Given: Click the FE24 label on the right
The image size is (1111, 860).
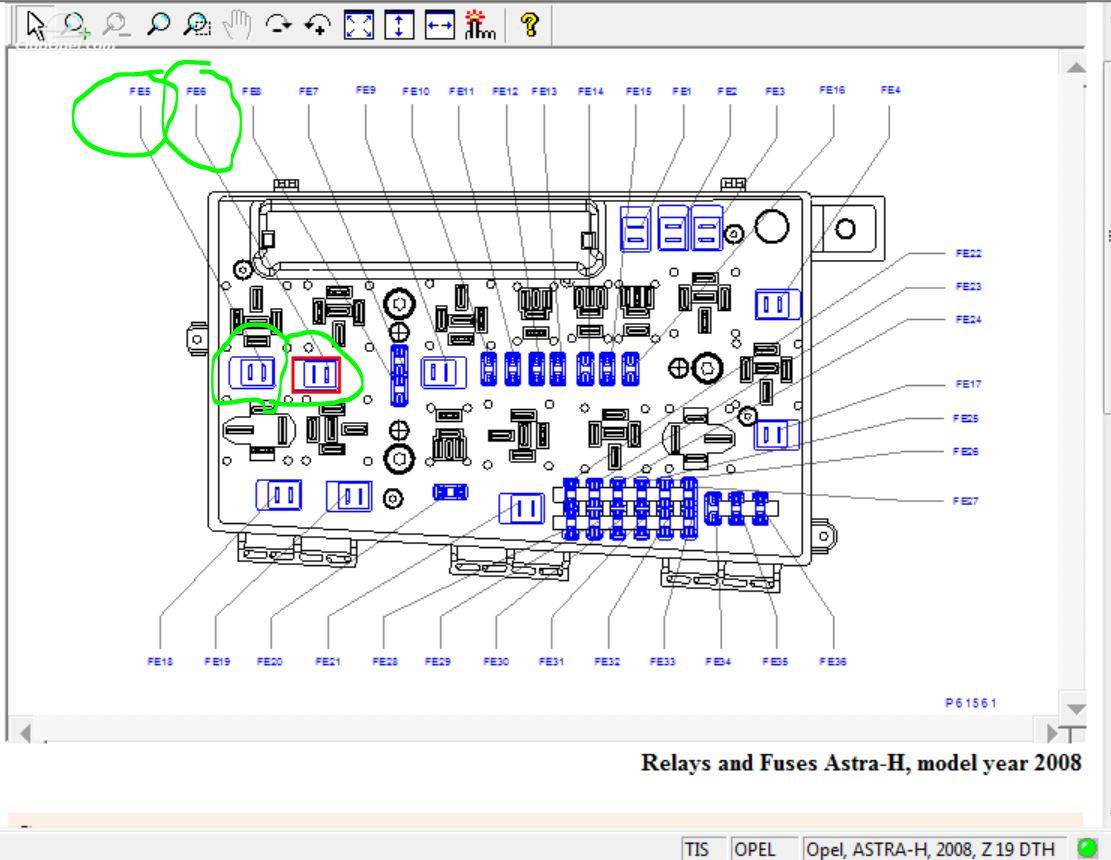Looking at the screenshot, I should click(x=969, y=319).
